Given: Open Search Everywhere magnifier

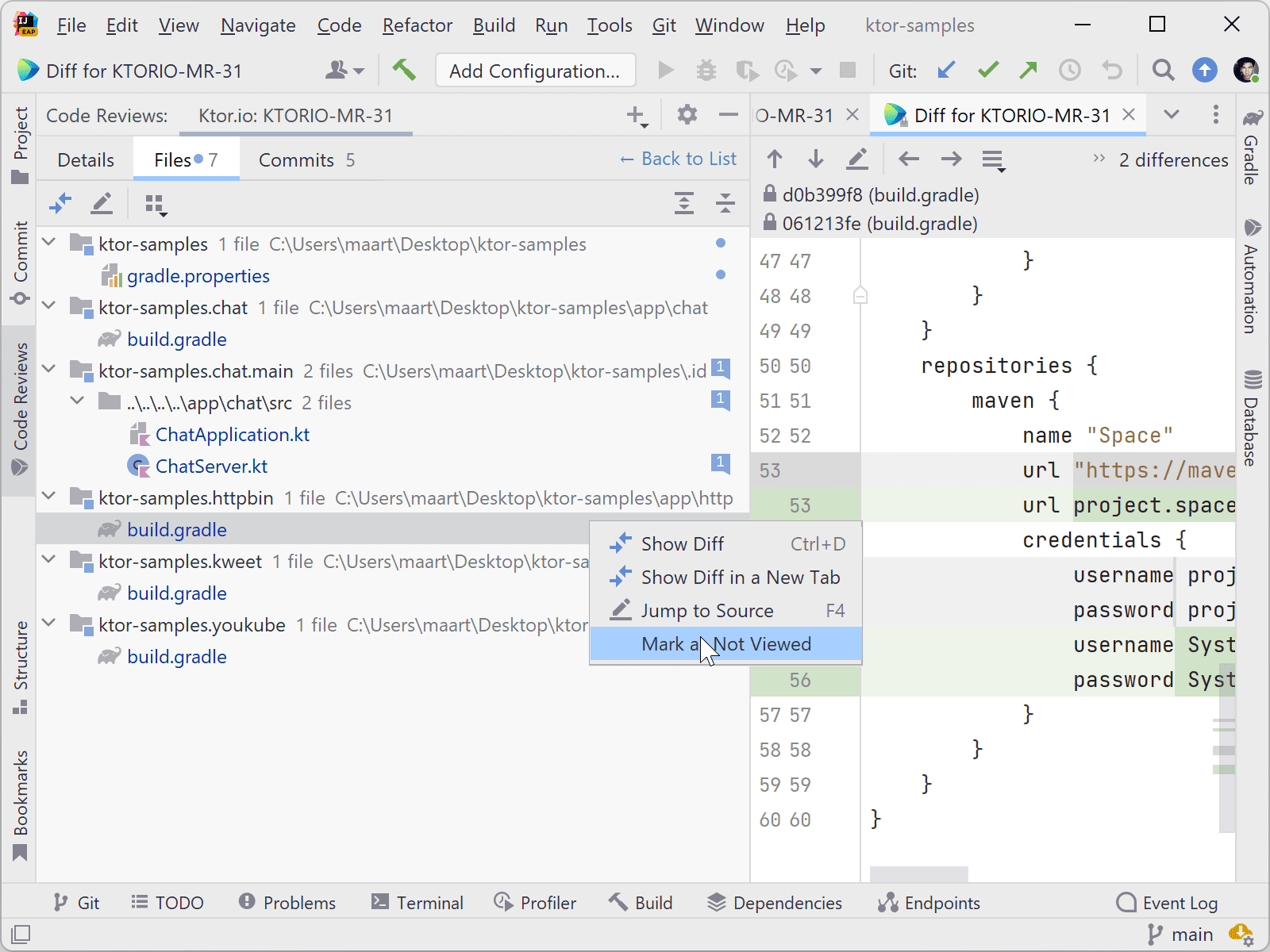Looking at the screenshot, I should pyautogui.click(x=1163, y=71).
